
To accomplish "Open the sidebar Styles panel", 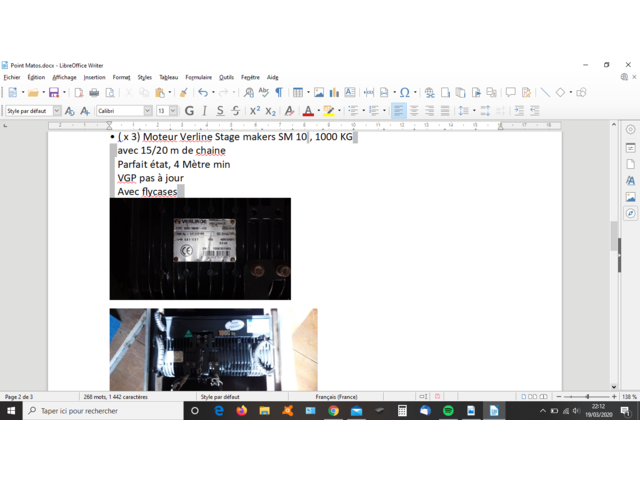I will point(631,180).
